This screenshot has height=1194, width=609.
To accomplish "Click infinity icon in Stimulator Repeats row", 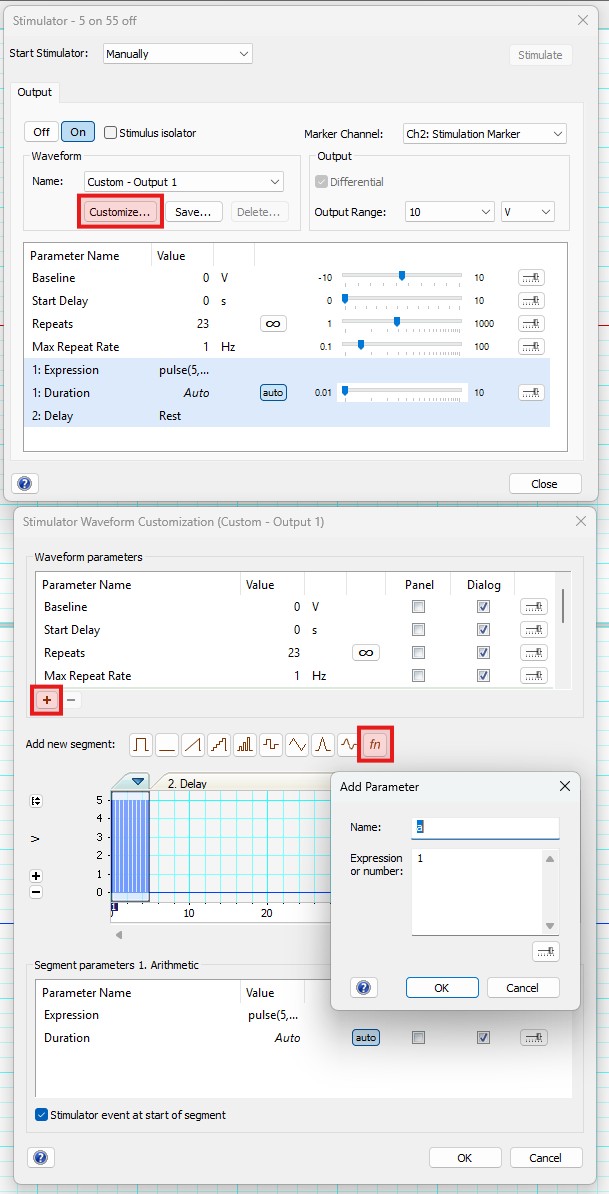I will pos(272,324).
